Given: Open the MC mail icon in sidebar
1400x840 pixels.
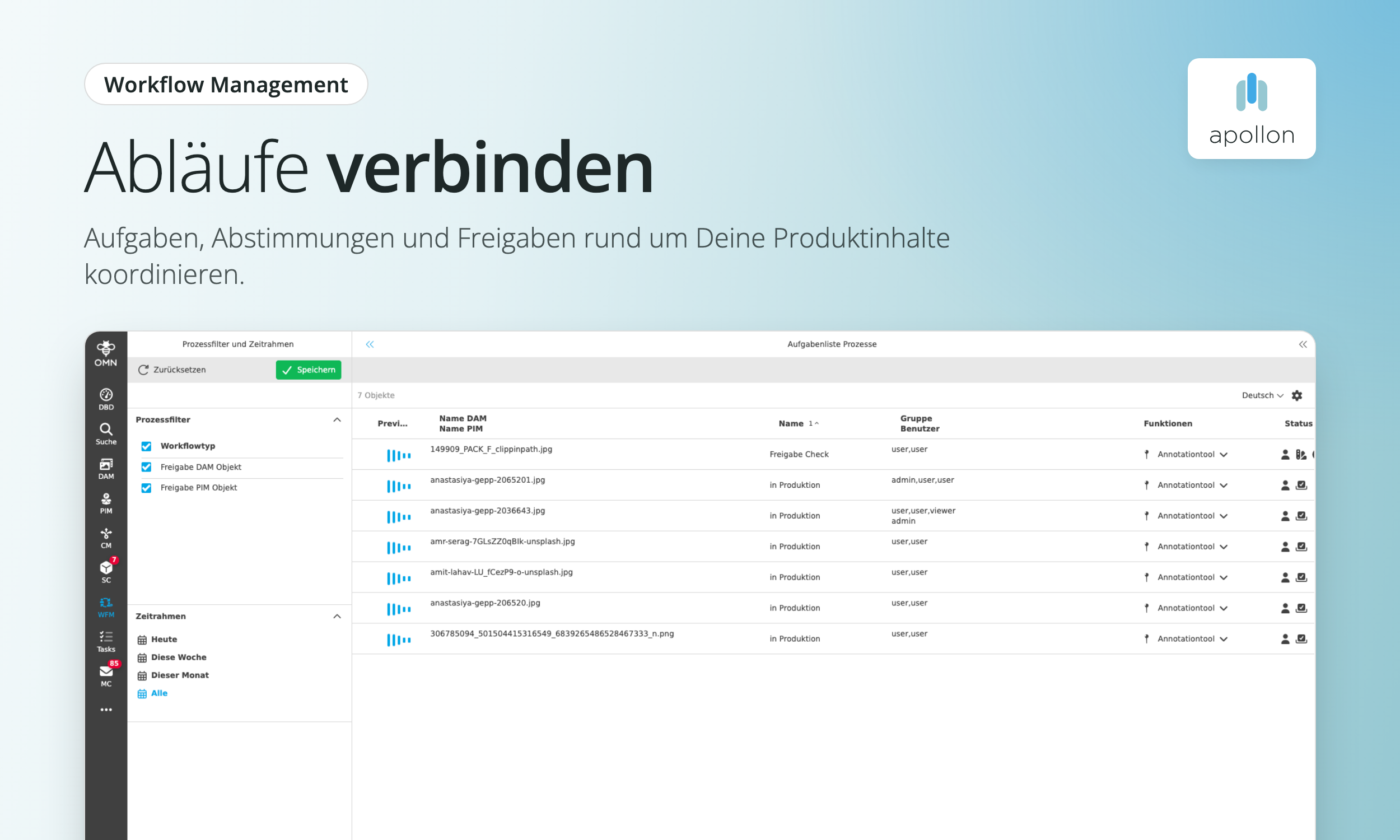Looking at the screenshot, I should click(x=106, y=675).
